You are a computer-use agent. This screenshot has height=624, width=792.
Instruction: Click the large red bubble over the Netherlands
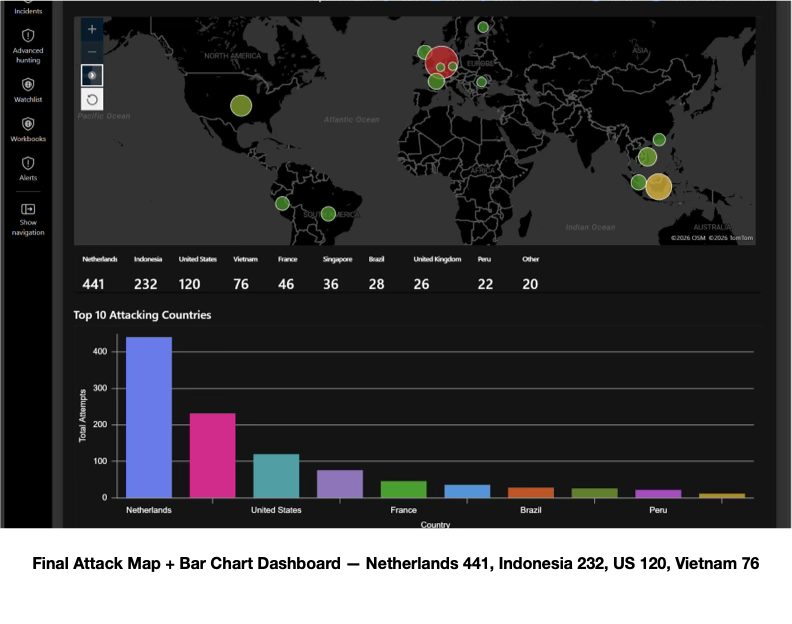point(441,63)
